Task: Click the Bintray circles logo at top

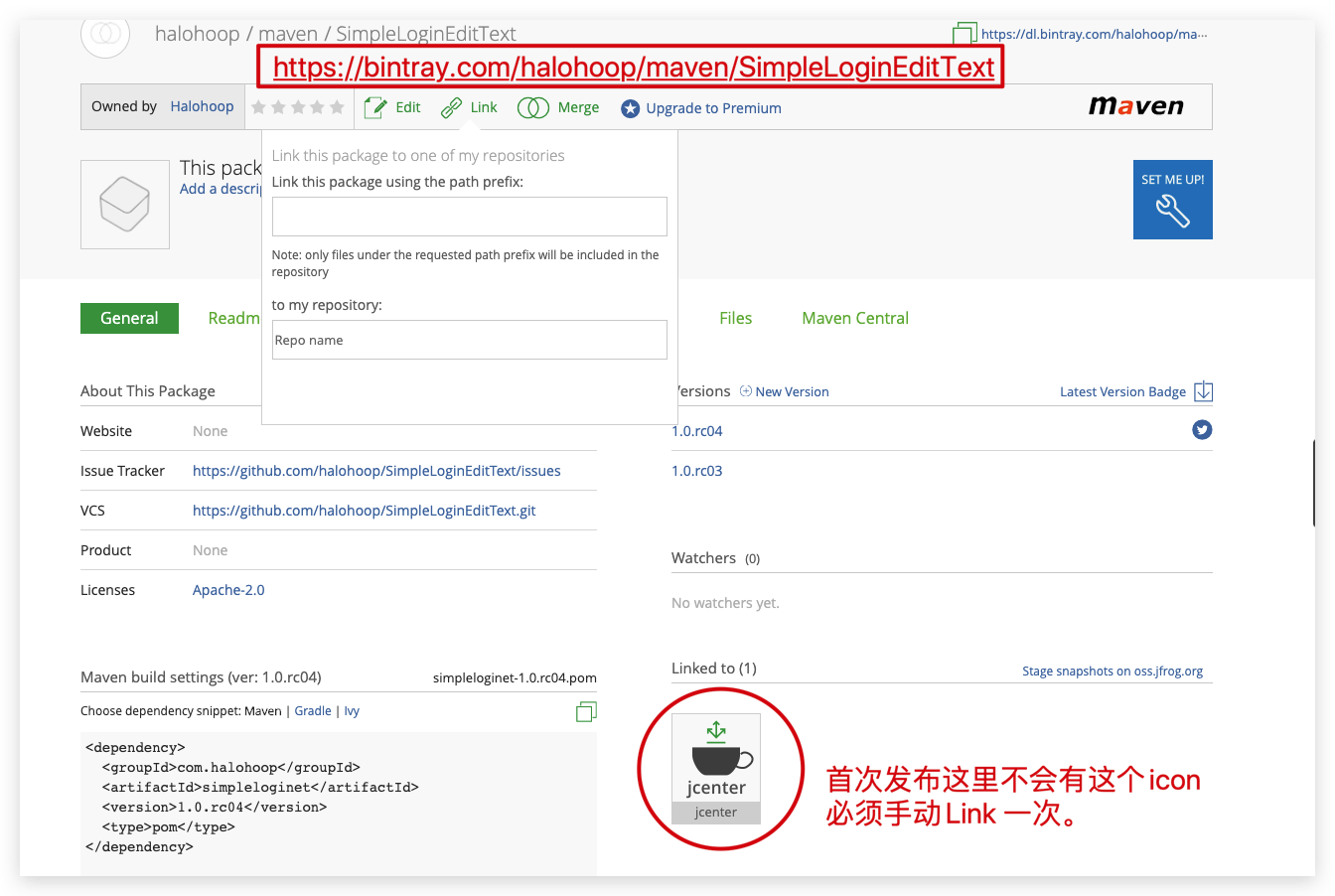Action: [105, 34]
